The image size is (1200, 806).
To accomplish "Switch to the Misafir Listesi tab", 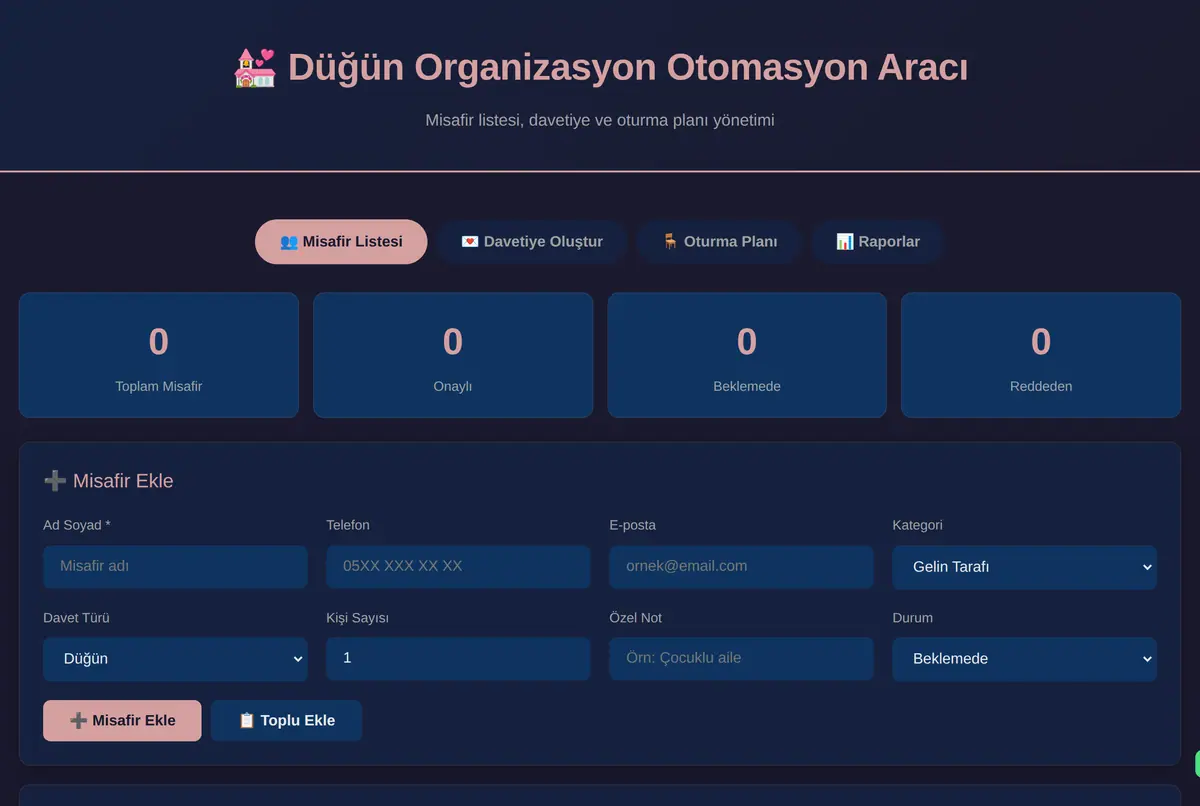I will coord(341,242).
